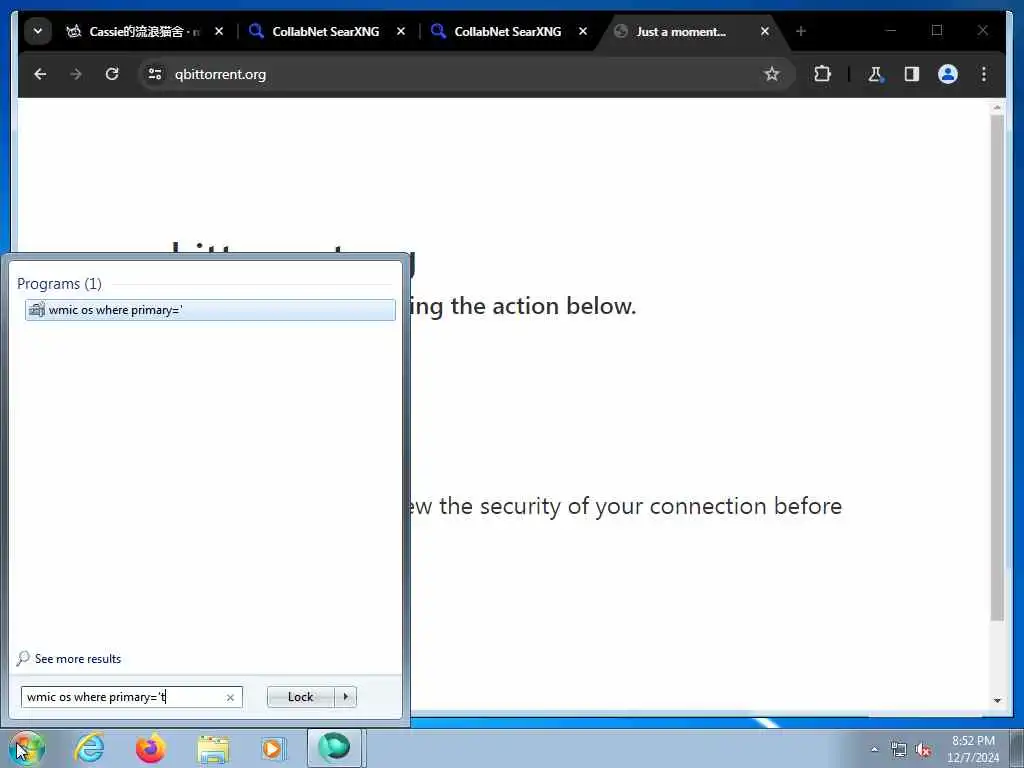Toggle the browser side panel
The width and height of the screenshot is (1024, 768).
(912, 74)
